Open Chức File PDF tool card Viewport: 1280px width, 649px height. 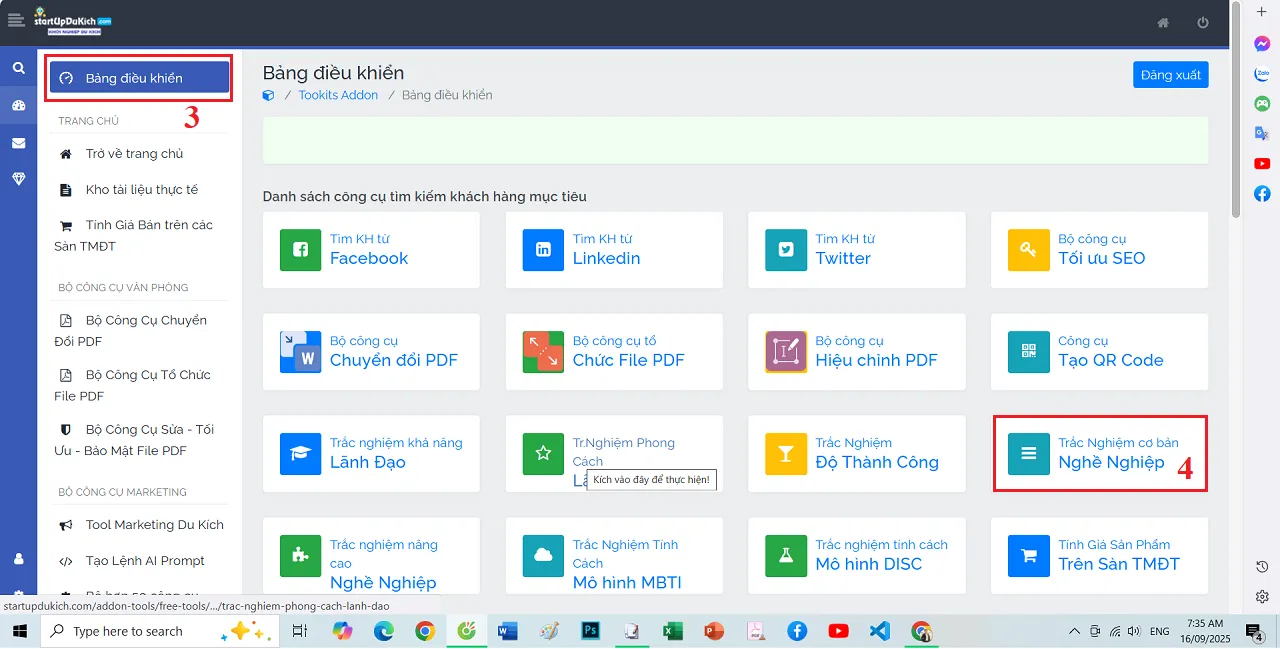click(x=614, y=352)
